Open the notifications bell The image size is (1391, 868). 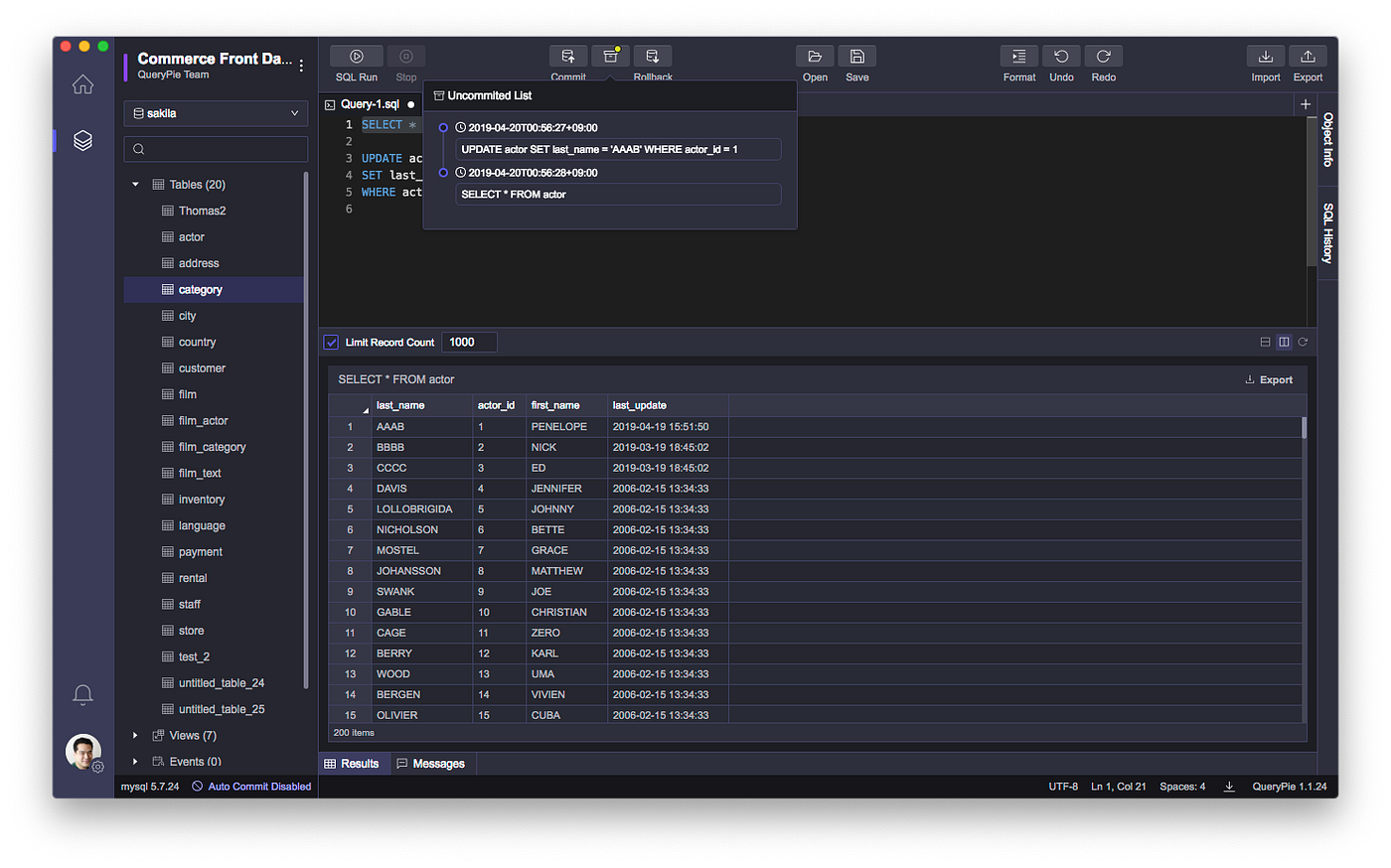(x=82, y=694)
